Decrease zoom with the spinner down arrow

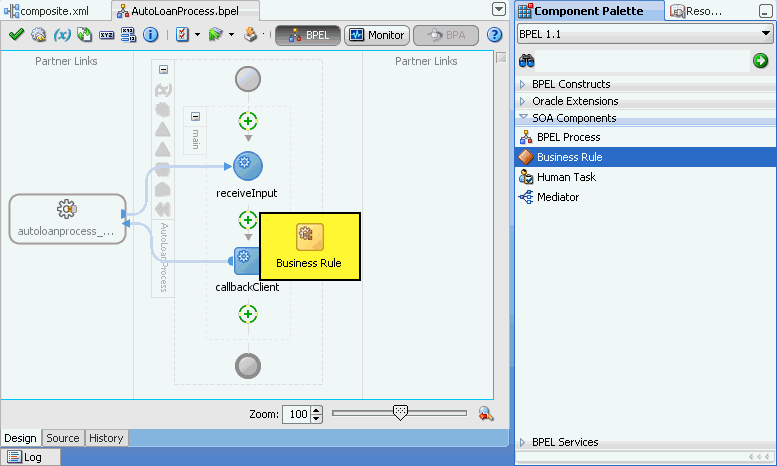[x=317, y=419]
